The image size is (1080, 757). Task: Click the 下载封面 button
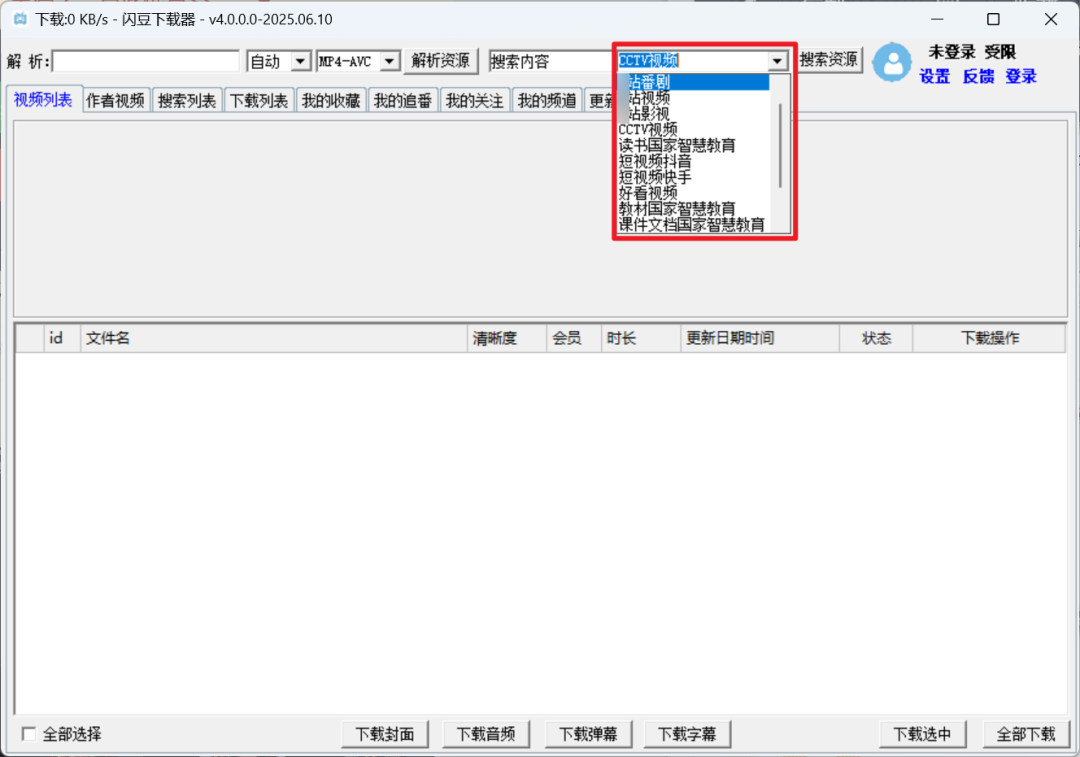385,733
